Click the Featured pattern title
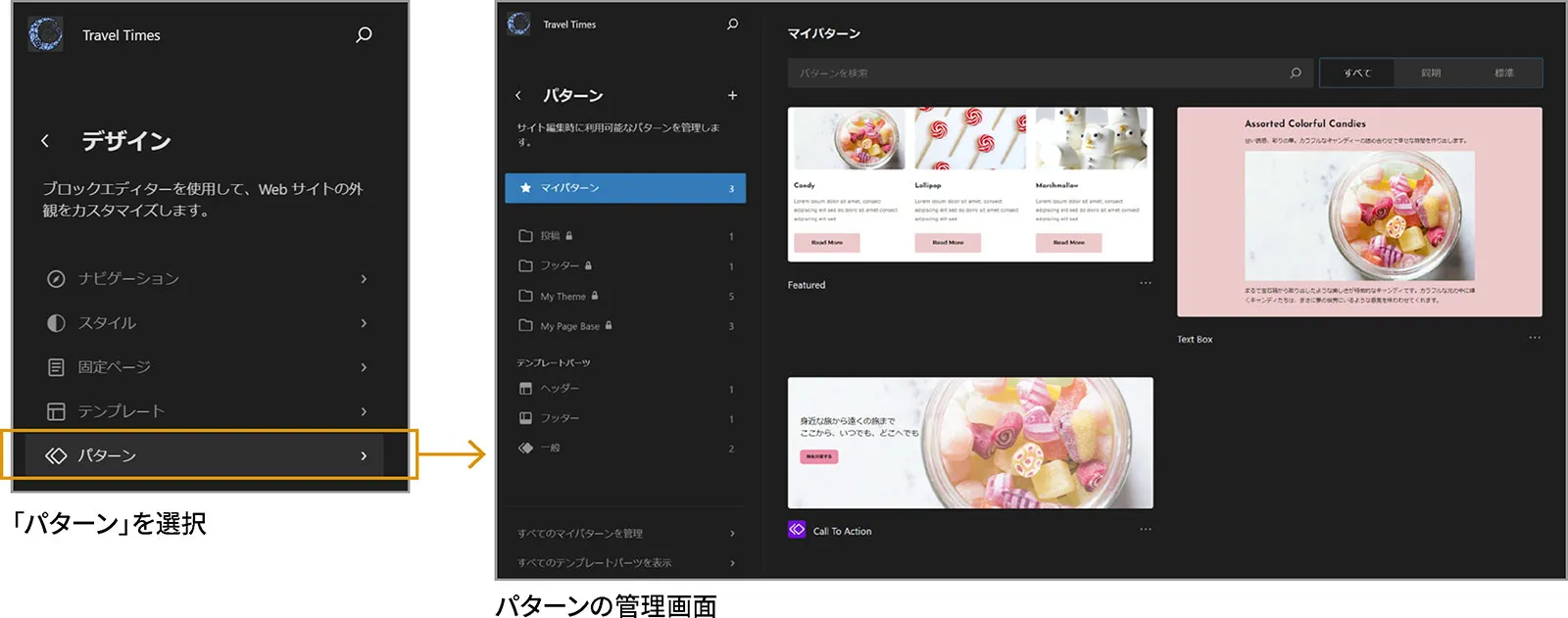 (807, 285)
